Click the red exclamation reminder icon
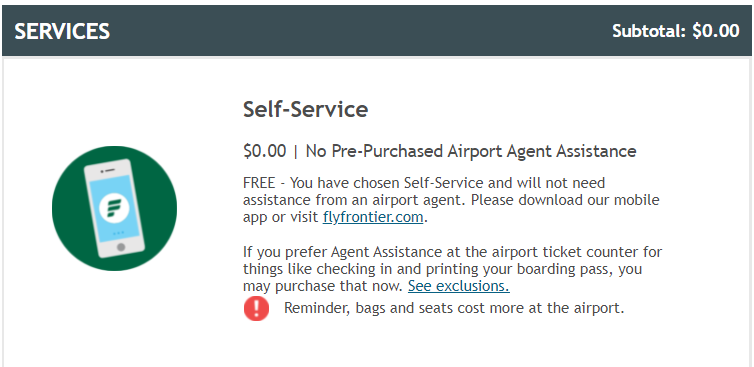 tap(256, 308)
